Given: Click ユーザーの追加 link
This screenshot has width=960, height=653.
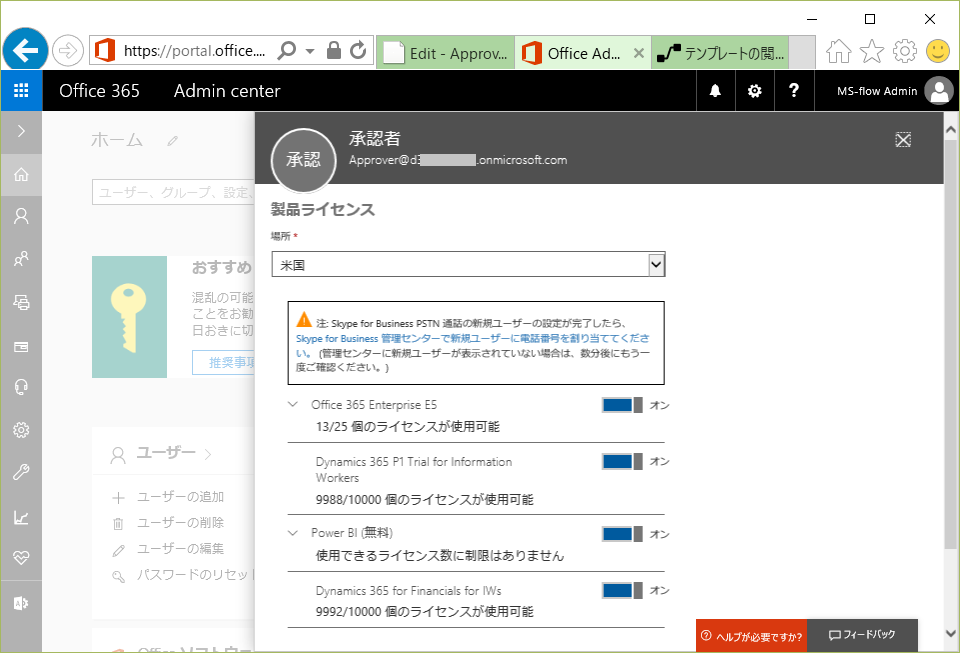Looking at the screenshot, I should (x=180, y=497).
